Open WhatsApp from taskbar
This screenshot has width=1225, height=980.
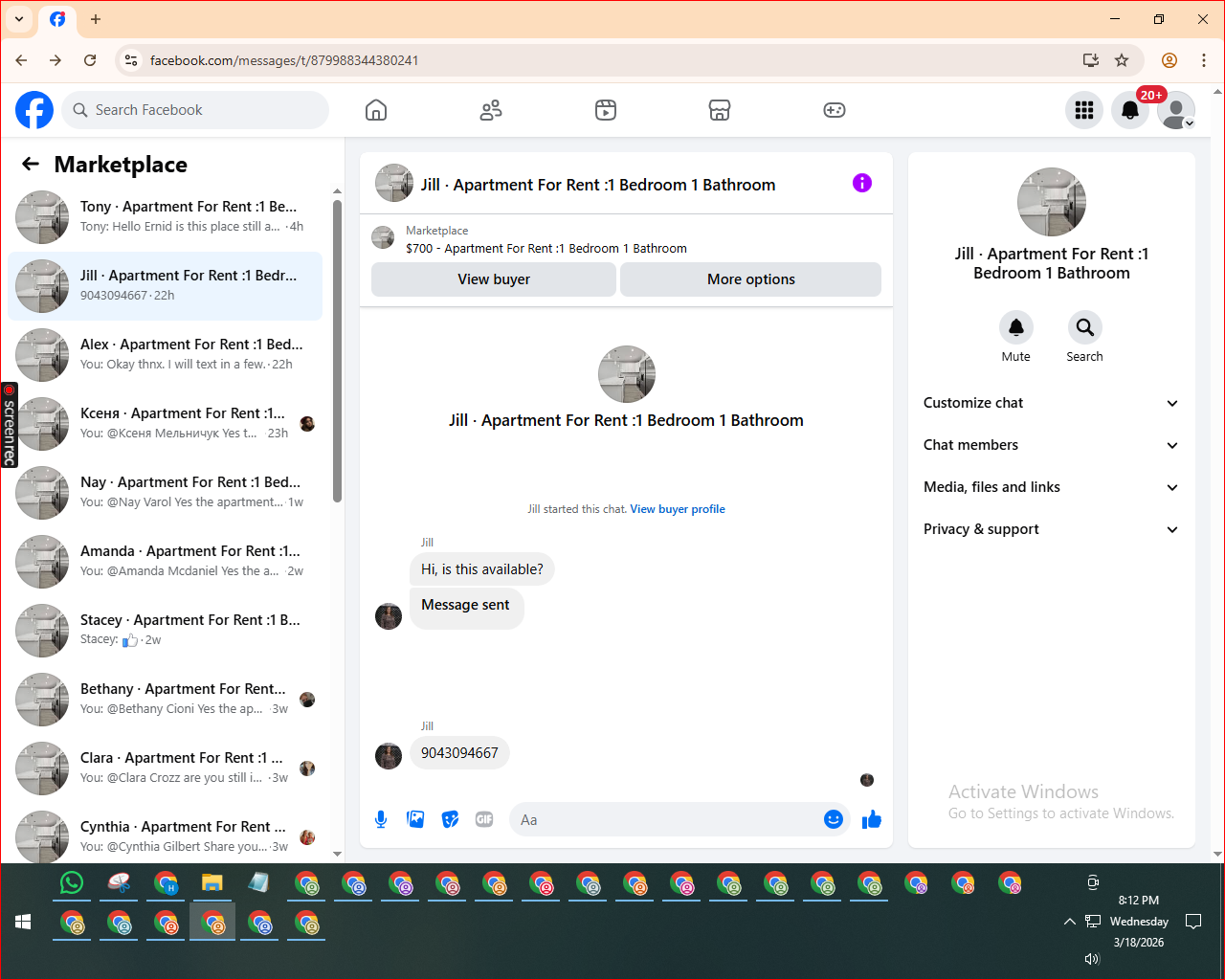(x=72, y=883)
